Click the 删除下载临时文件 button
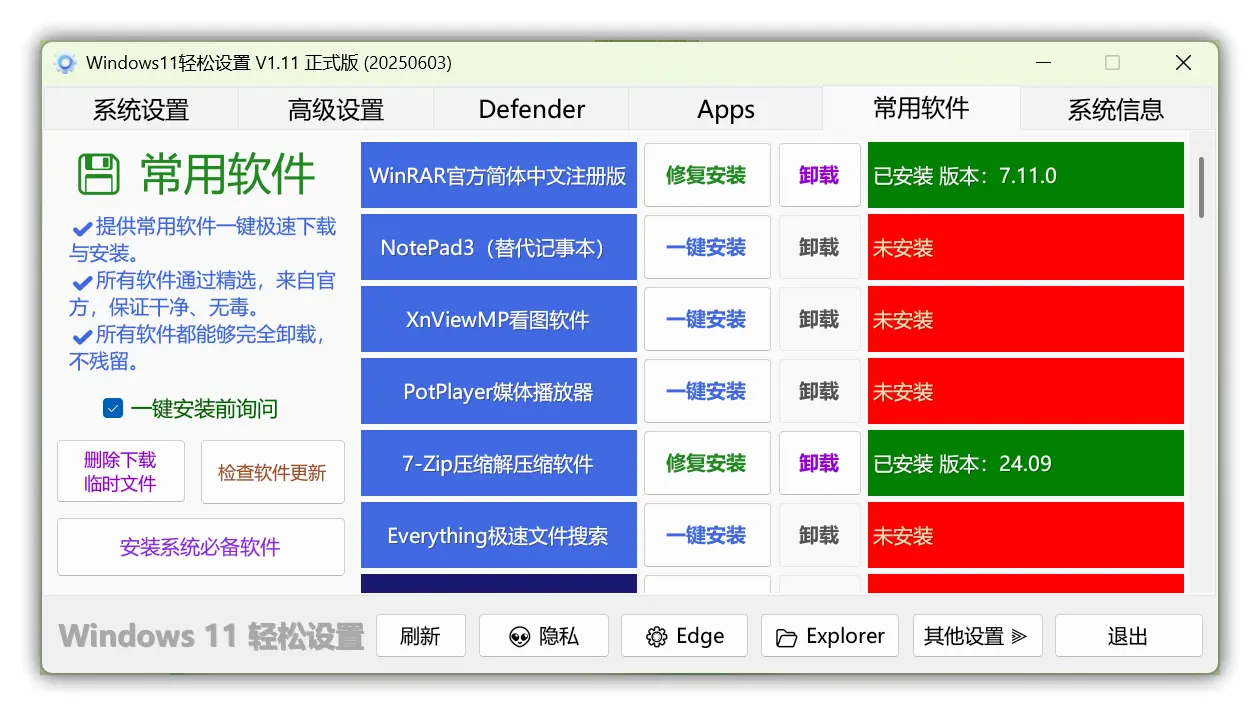 tap(121, 471)
